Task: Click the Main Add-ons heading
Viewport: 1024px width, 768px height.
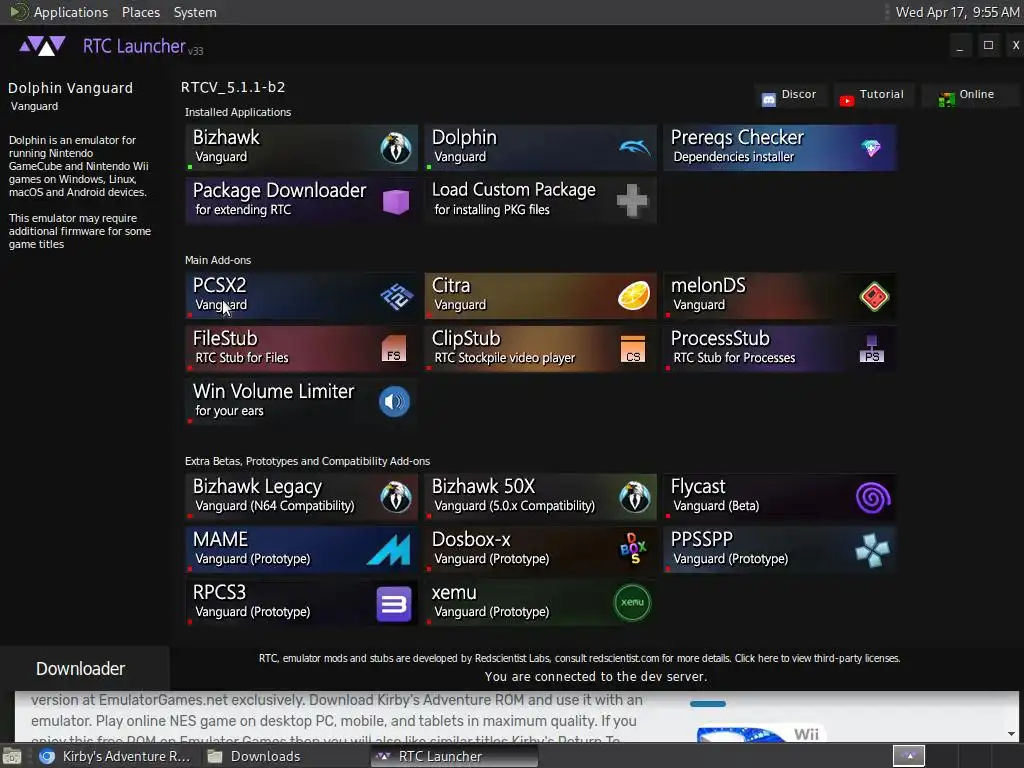Action: [x=217, y=260]
